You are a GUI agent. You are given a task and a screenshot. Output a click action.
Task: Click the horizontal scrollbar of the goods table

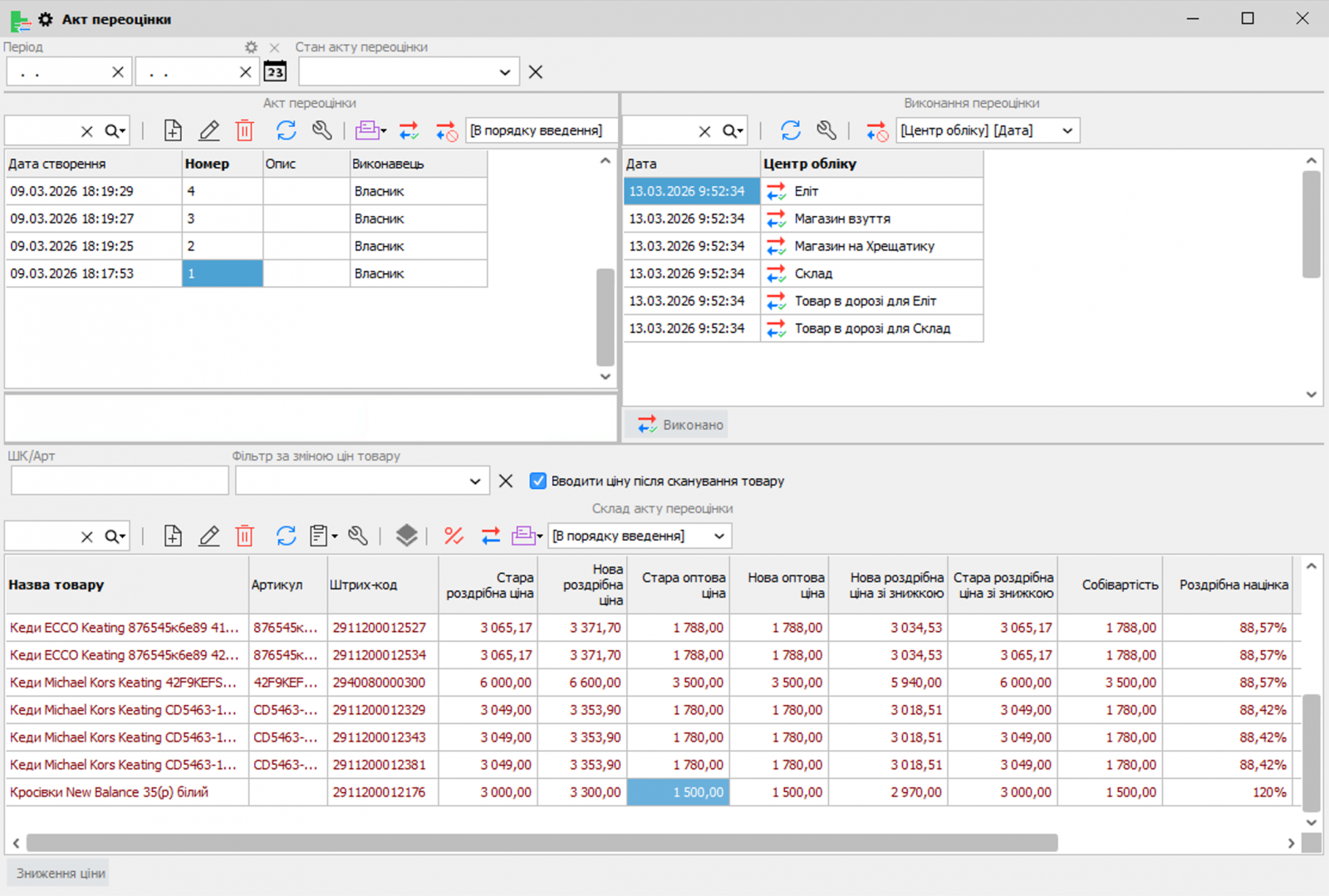542,843
